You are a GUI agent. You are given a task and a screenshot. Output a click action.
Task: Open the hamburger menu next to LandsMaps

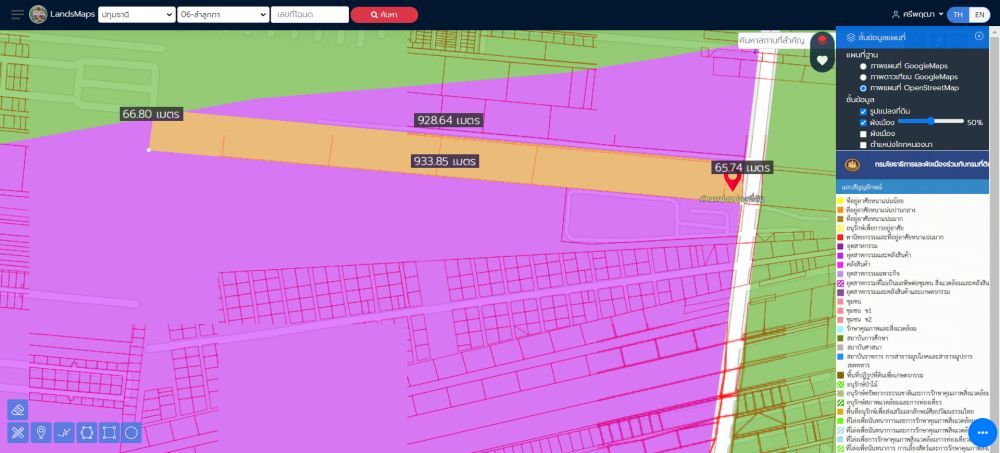17,15
